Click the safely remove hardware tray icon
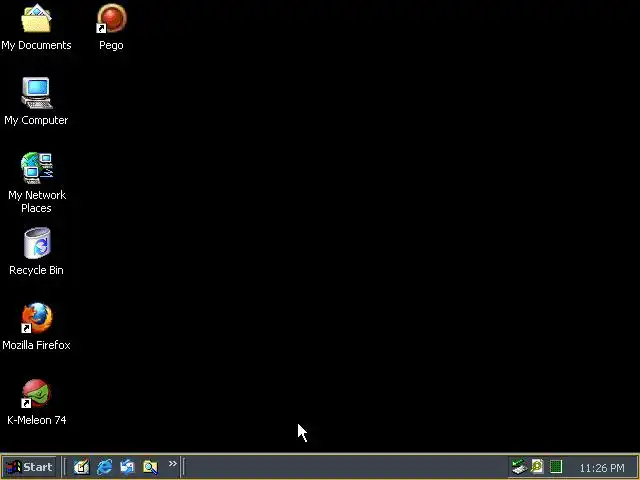The image size is (640, 480). coord(520,467)
